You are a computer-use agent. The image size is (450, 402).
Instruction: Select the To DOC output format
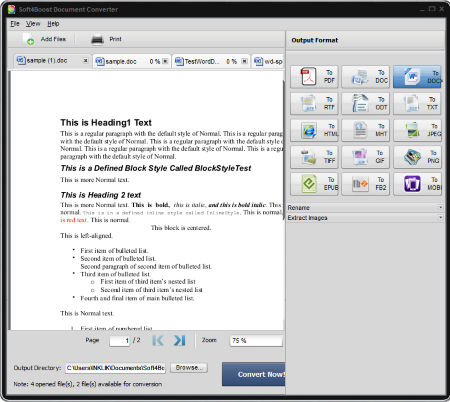(366, 77)
